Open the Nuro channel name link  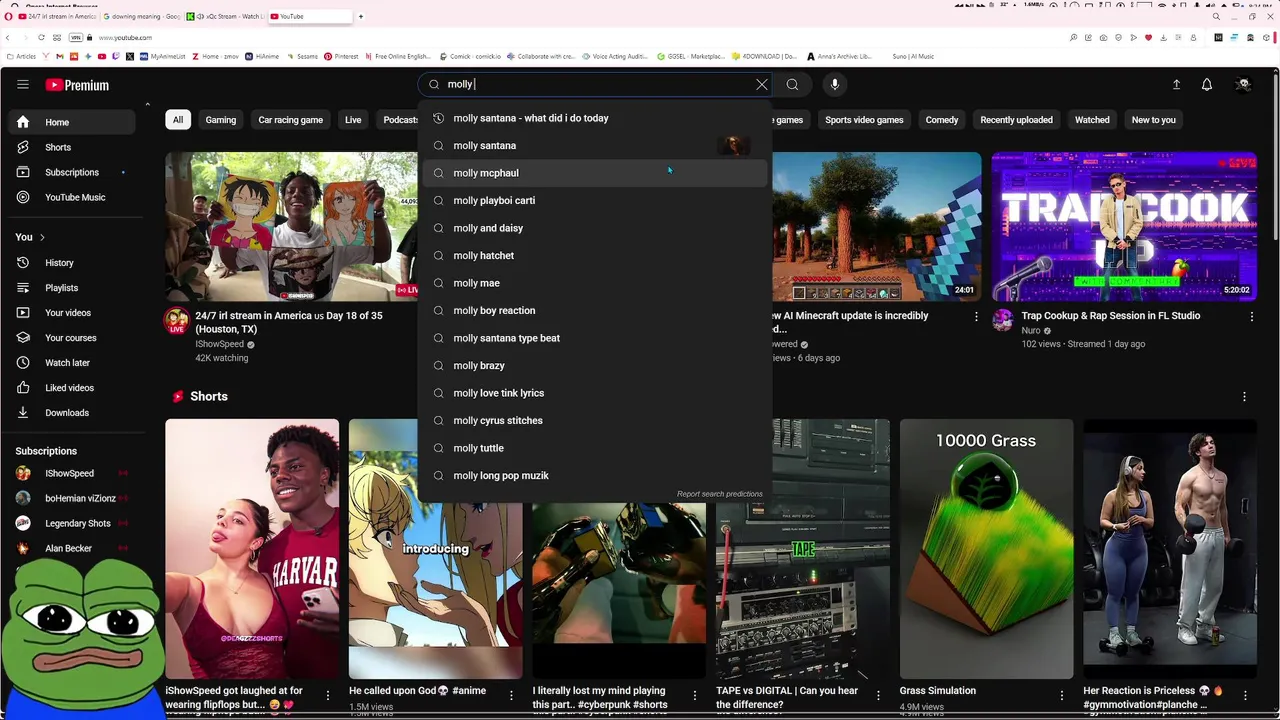pyautogui.click(x=1031, y=331)
